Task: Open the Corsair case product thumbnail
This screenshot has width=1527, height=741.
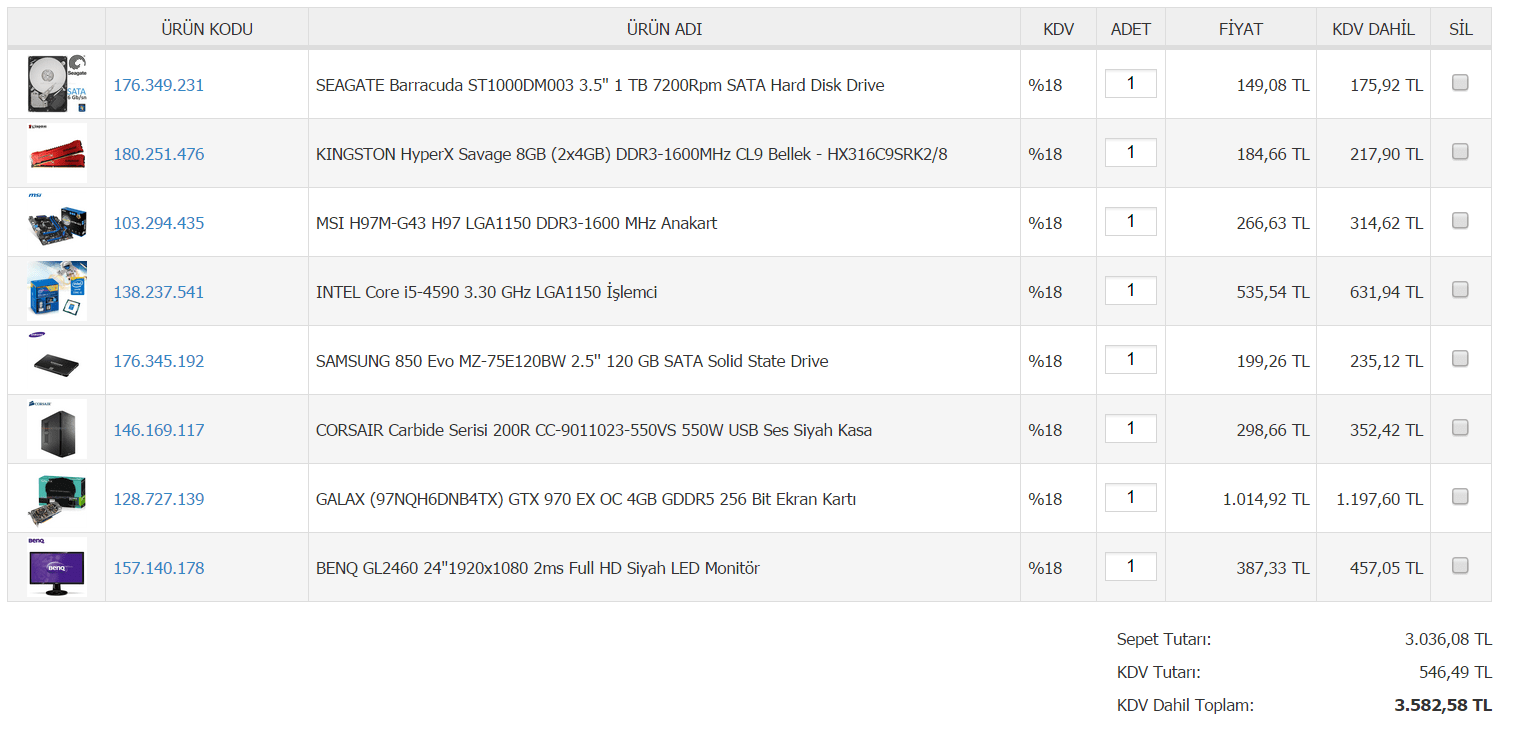Action: [57, 429]
